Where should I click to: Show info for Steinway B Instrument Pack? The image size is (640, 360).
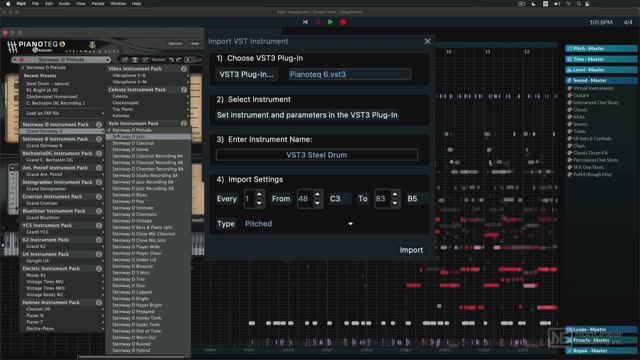click(99, 139)
